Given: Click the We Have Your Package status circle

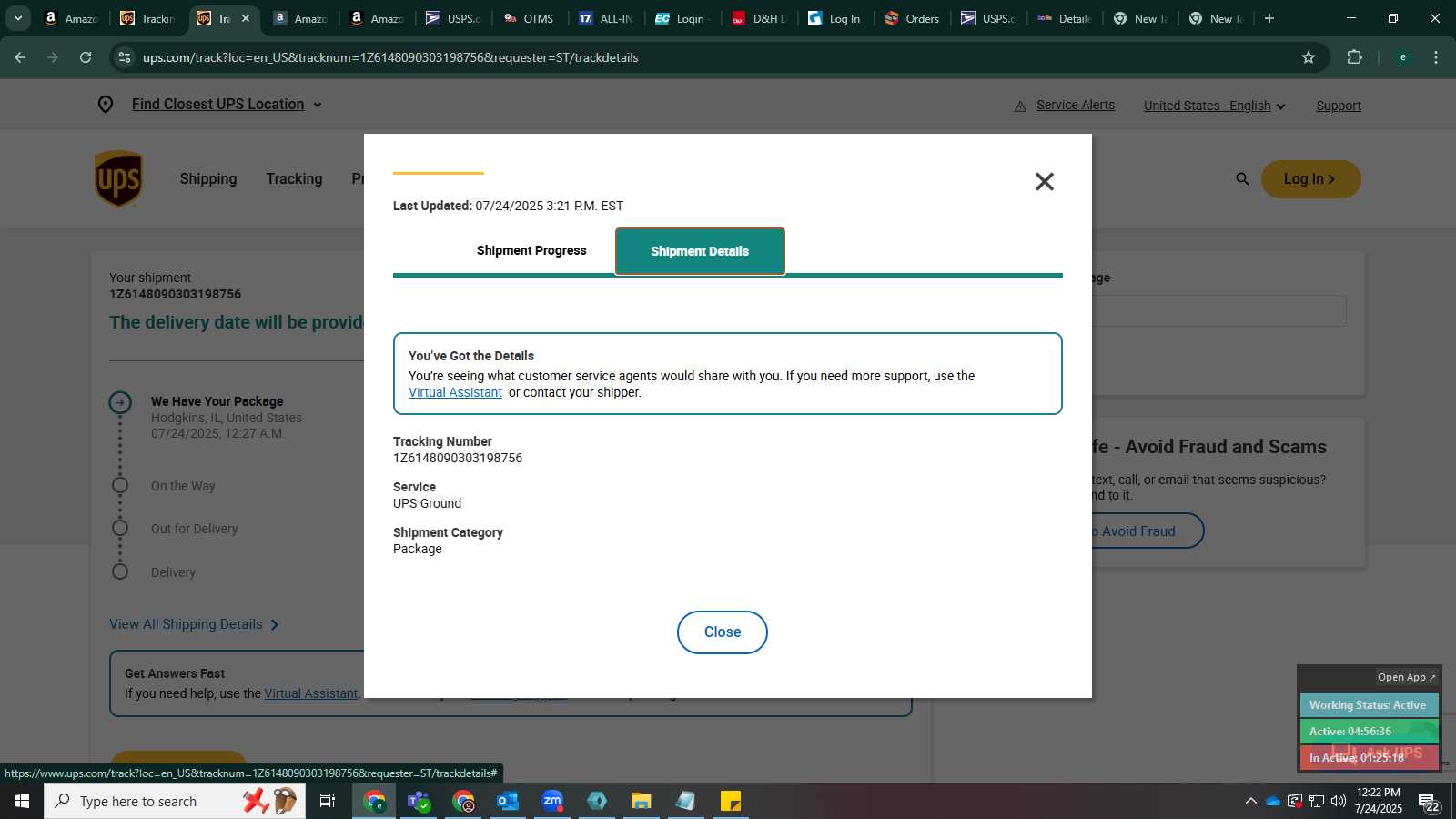Looking at the screenshot, I should pos(120,402).
